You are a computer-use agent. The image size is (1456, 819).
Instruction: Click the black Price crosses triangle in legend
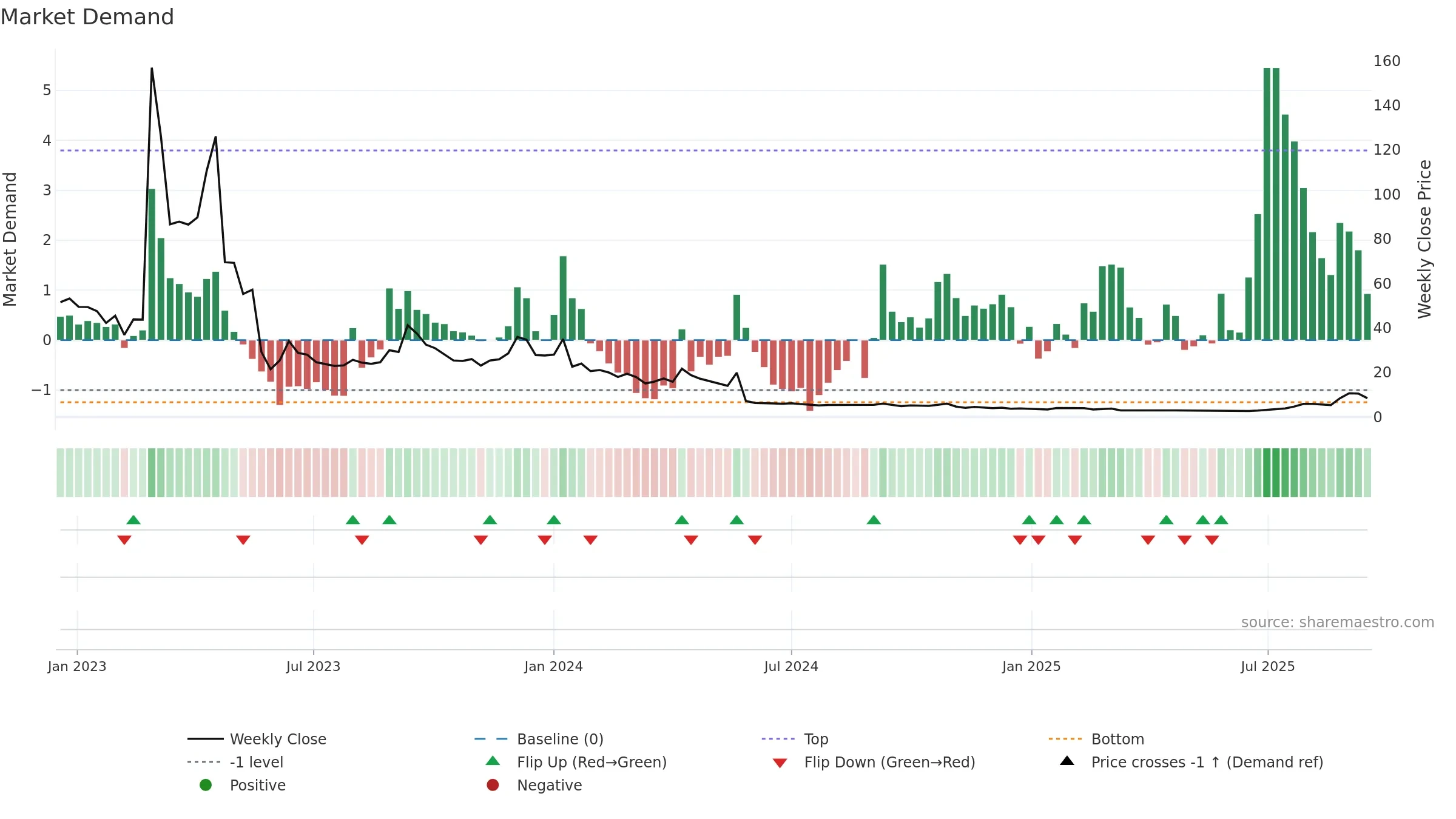[1067, 761]
